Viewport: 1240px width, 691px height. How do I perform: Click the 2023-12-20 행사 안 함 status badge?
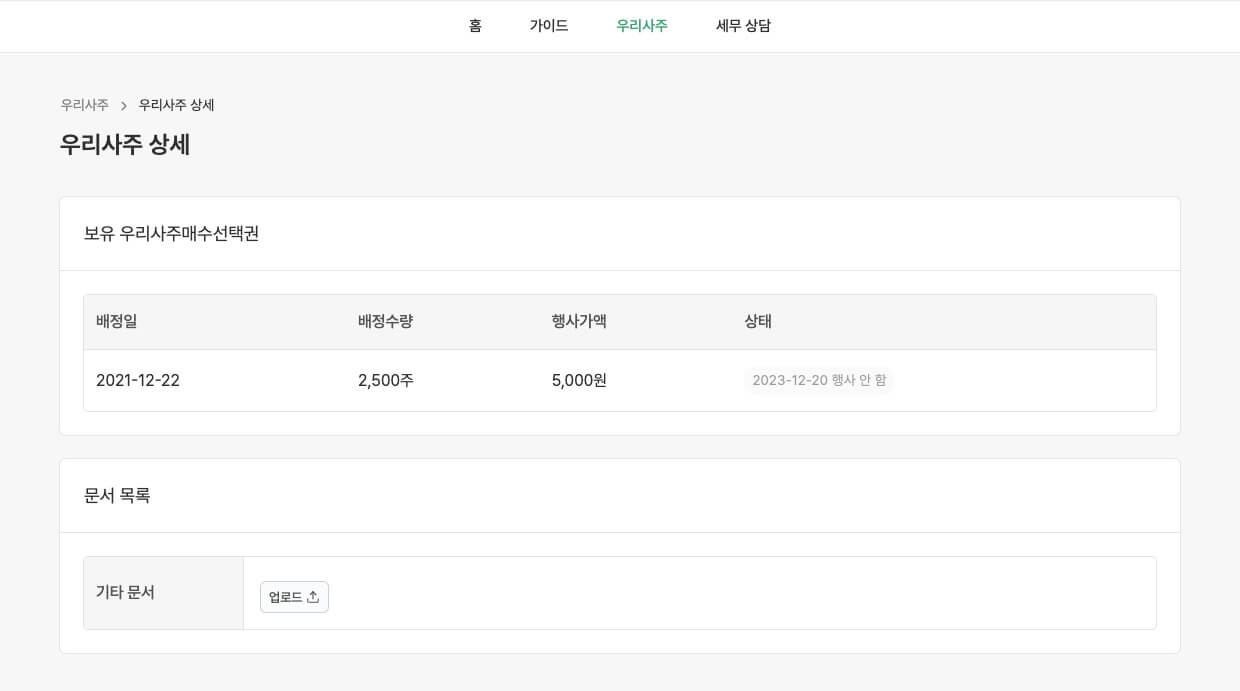819,380
